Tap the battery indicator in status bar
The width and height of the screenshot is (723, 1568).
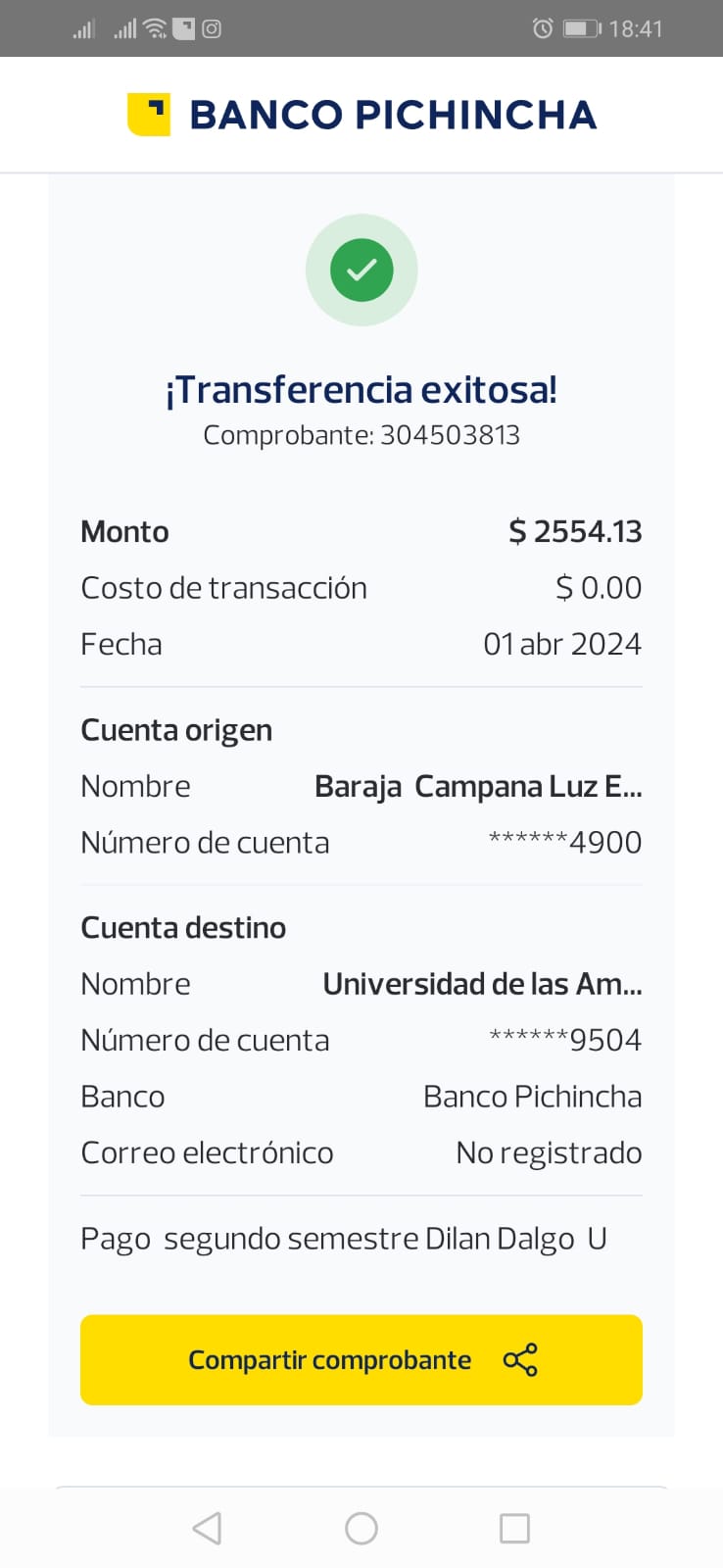581,28
